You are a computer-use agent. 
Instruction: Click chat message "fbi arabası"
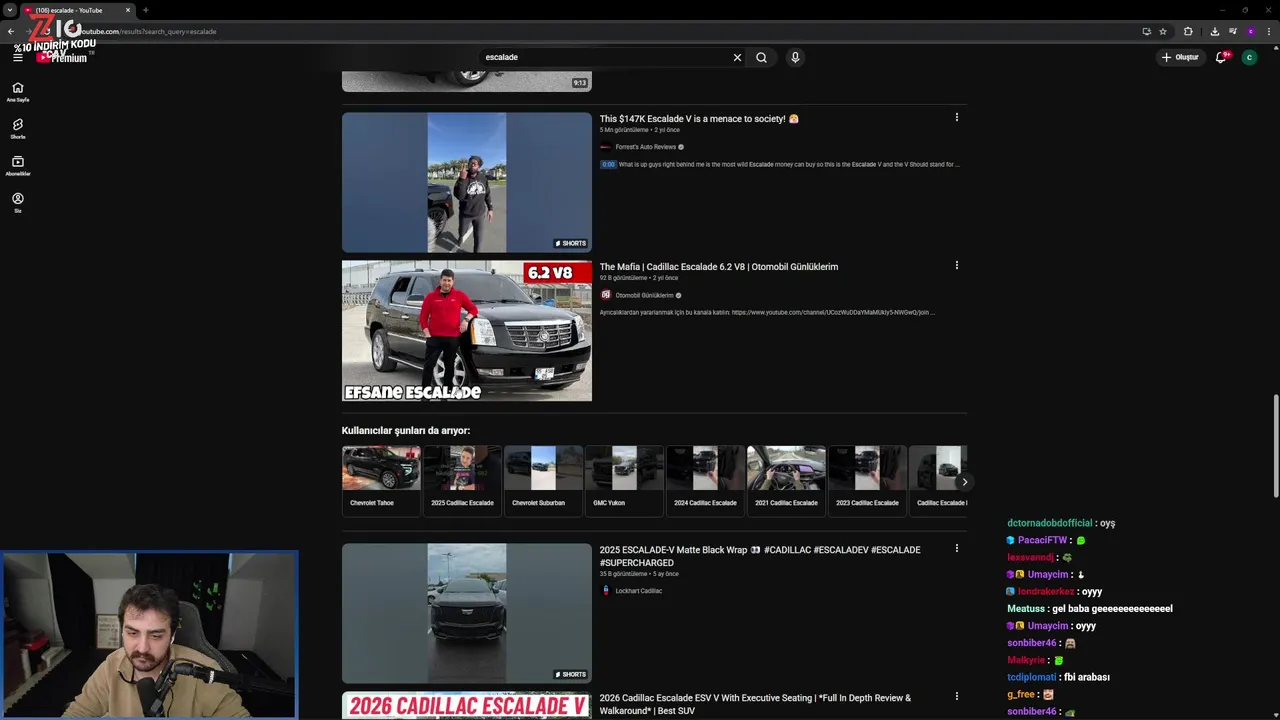1087,677
